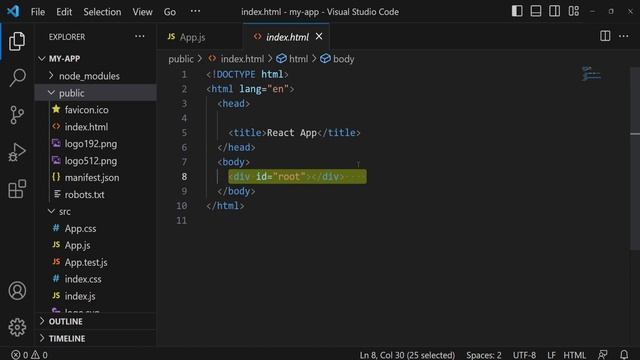Open index.js file
The width and height of the screenshot is (640, 360).
(96, 296)
